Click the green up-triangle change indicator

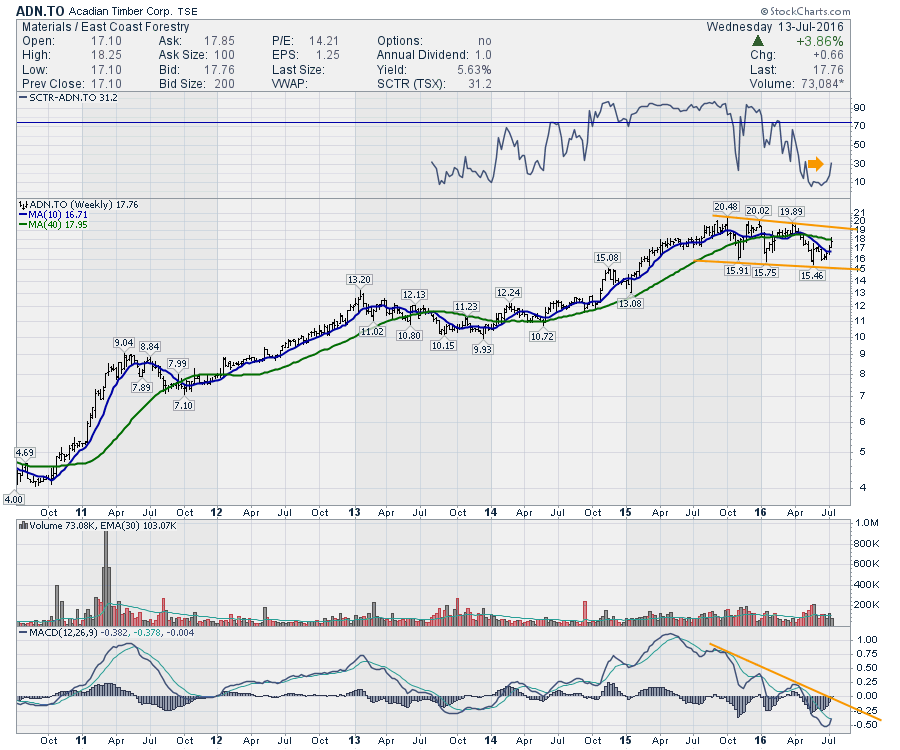758,41
